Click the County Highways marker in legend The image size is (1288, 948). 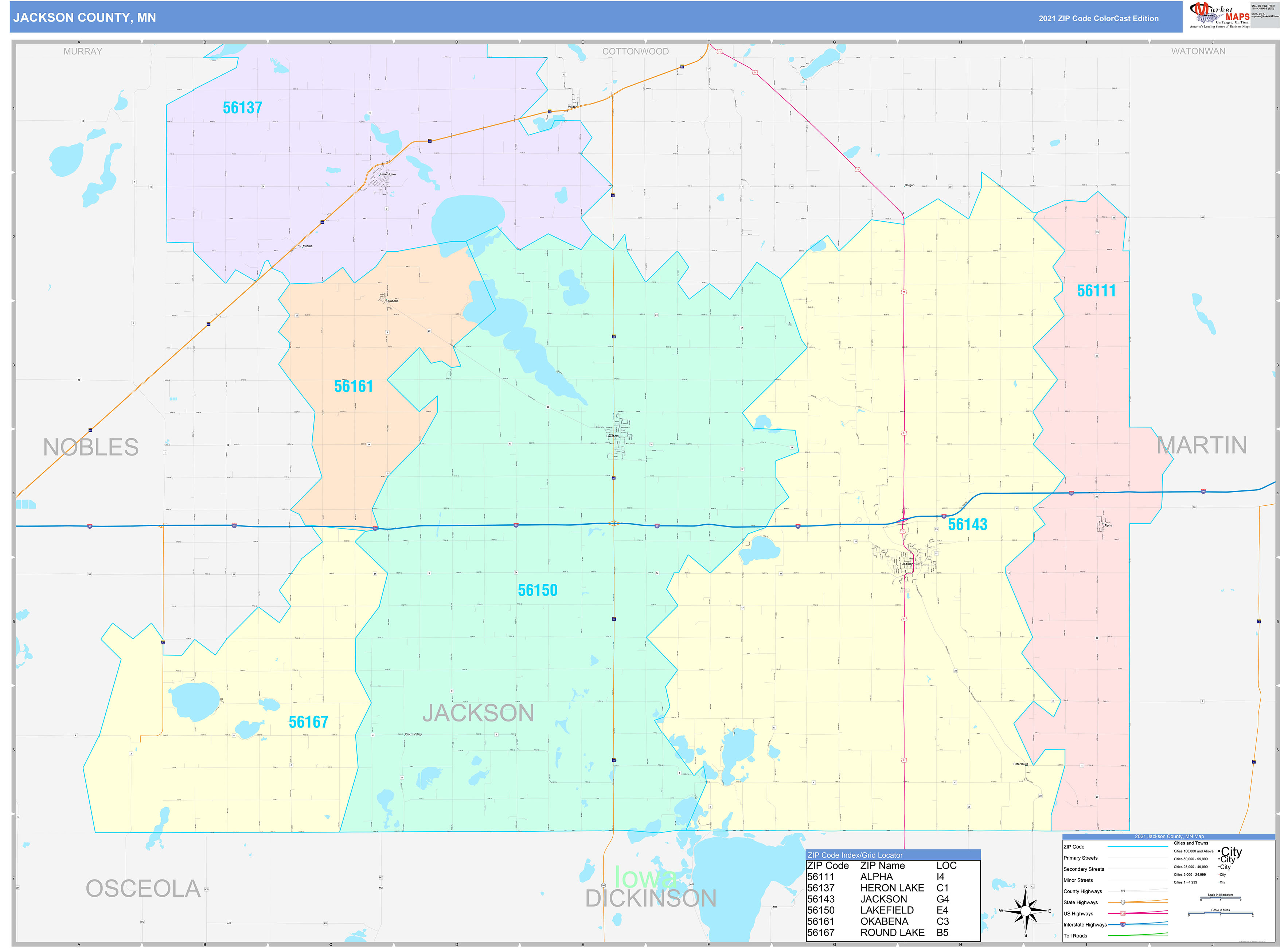(x=1123, y=891)
